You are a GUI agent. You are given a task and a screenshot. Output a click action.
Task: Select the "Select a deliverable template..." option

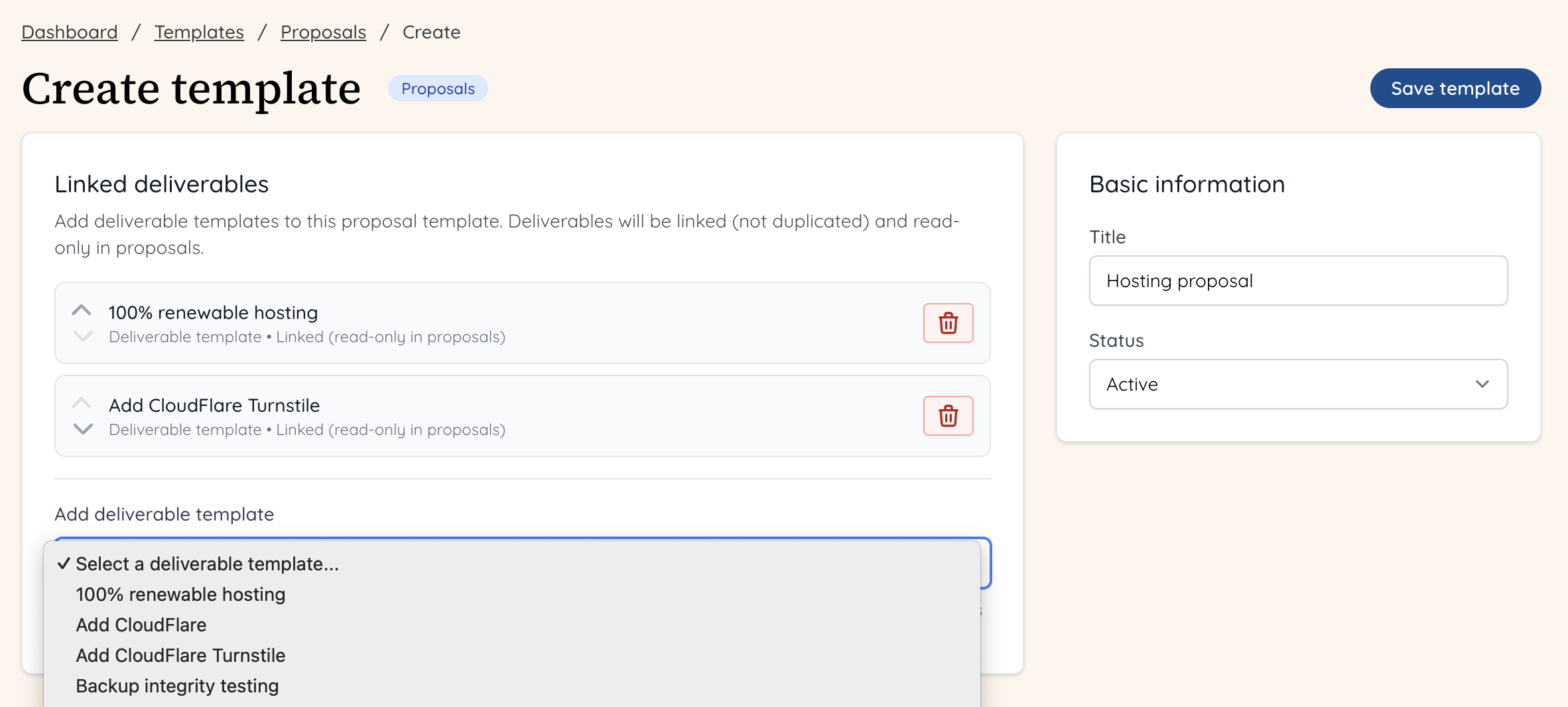[x=206, y=564]
